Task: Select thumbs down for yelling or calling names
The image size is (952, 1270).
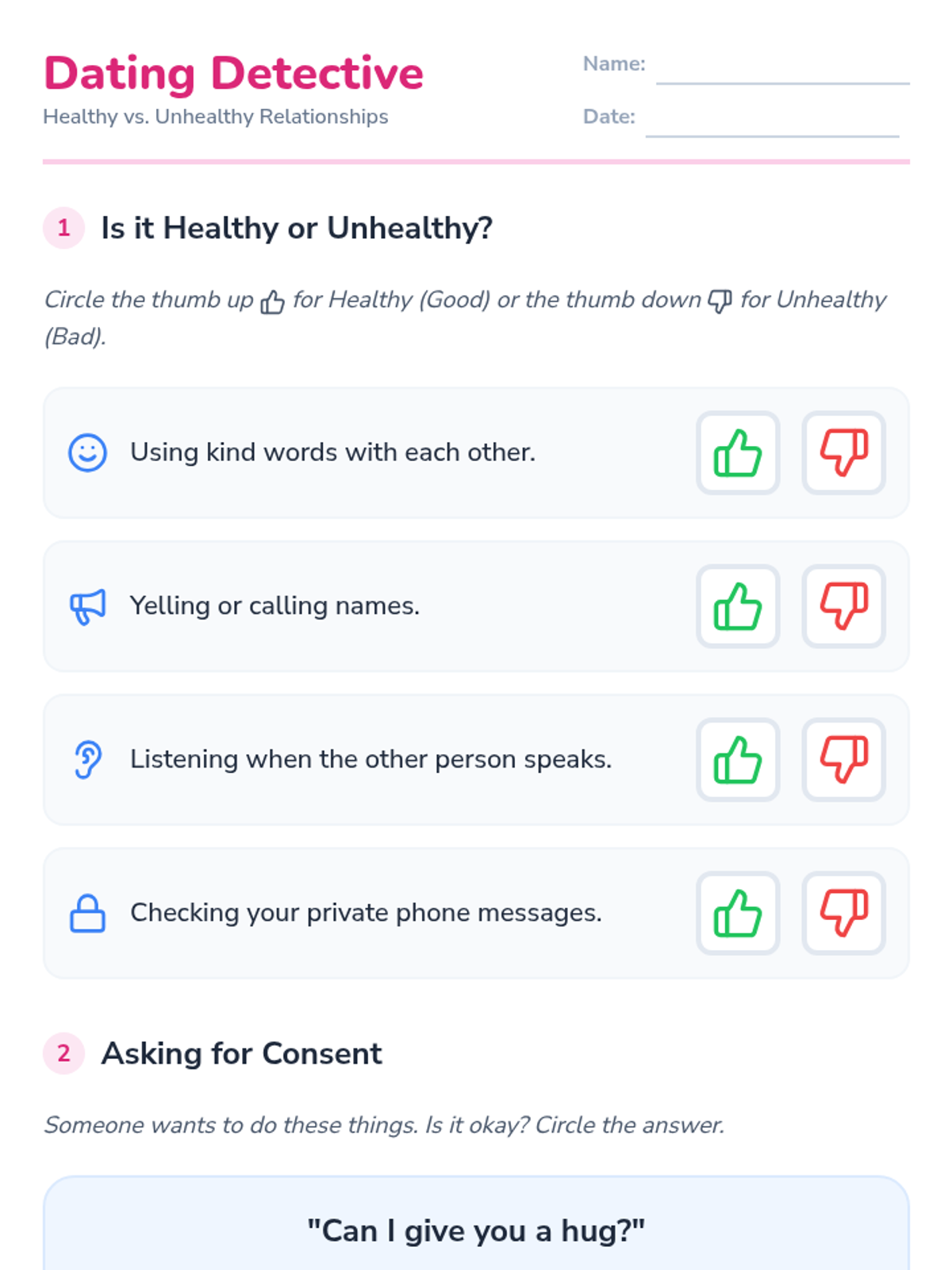Action: coord(843,606)
